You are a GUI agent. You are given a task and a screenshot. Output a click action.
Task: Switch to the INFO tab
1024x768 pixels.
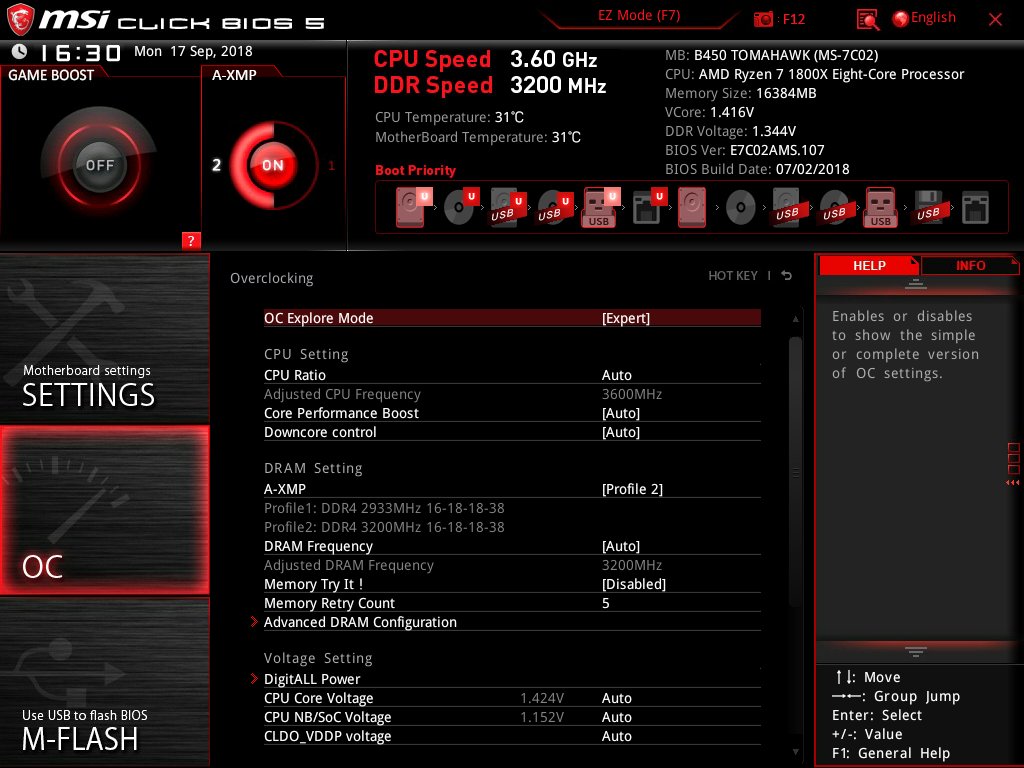pyautogui.click(x=970, y=266)
